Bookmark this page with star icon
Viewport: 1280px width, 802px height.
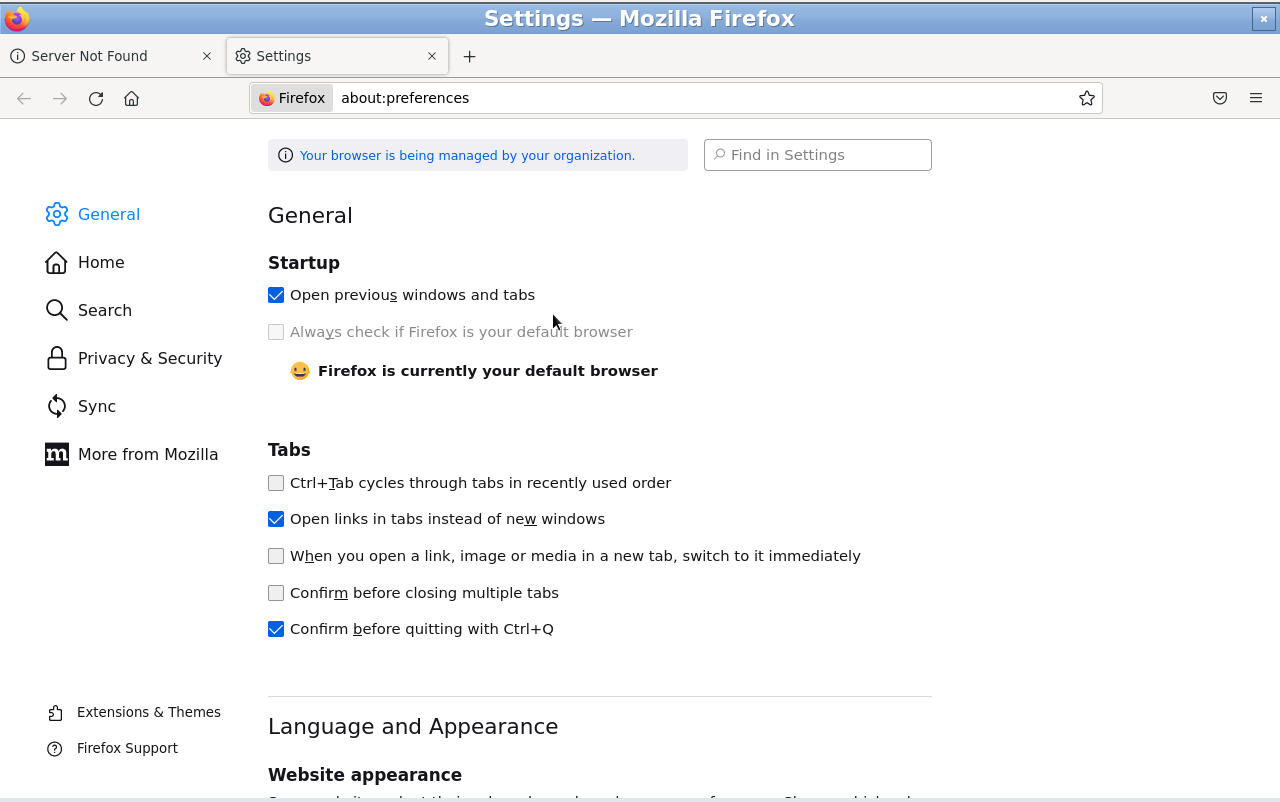tap(1087, 98)
